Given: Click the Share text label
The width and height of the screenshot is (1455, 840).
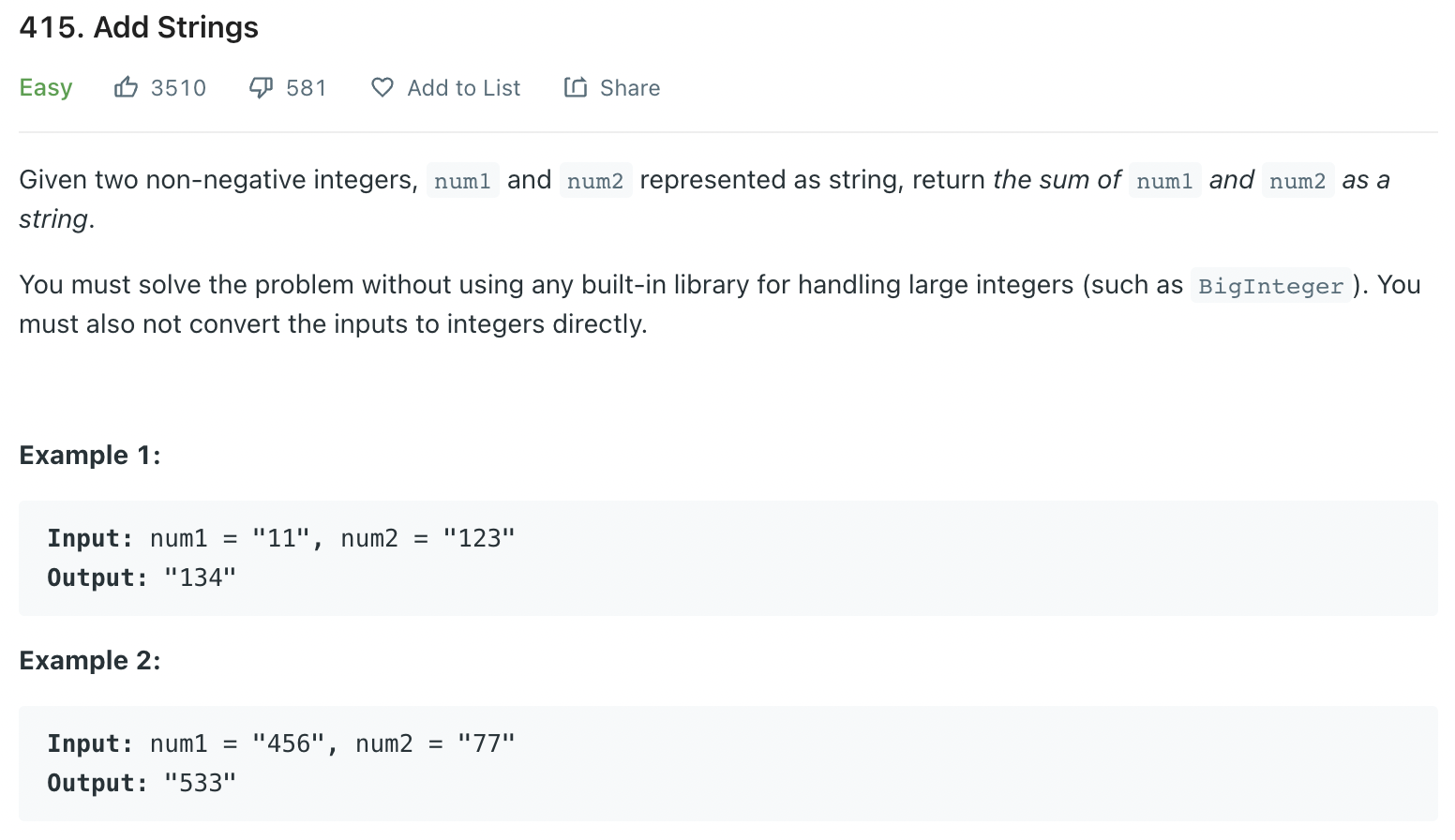Looking at the screenshot, I should [x=630, y=88].
